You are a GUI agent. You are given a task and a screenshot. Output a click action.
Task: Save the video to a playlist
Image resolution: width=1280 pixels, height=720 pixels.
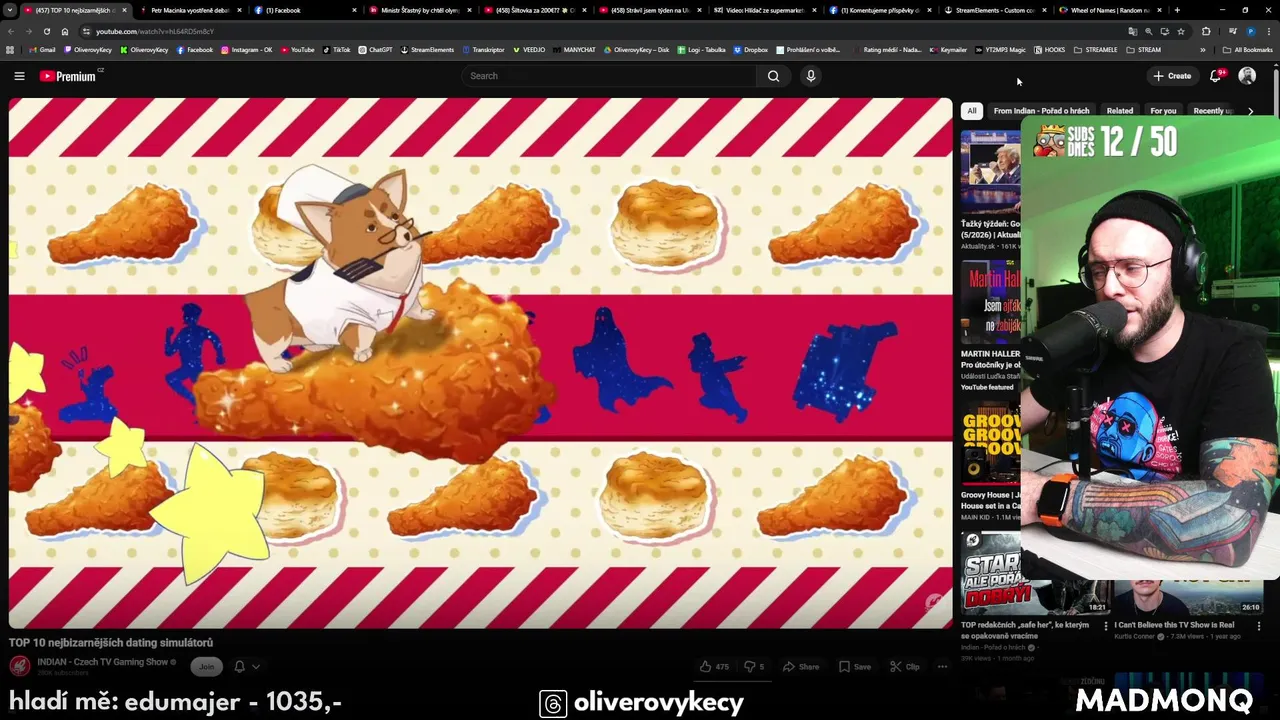click(x=855, y=667)
